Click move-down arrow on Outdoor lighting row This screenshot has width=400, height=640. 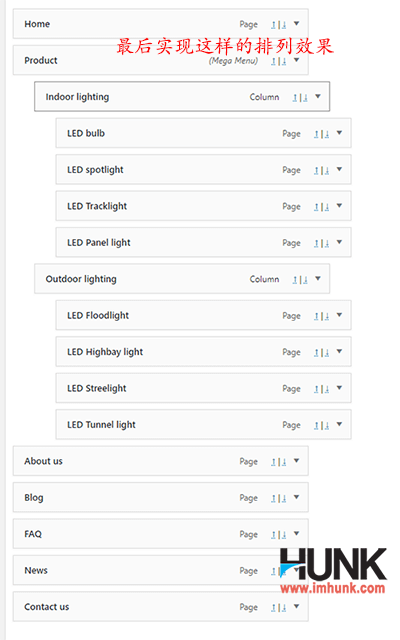click(305, 280)
